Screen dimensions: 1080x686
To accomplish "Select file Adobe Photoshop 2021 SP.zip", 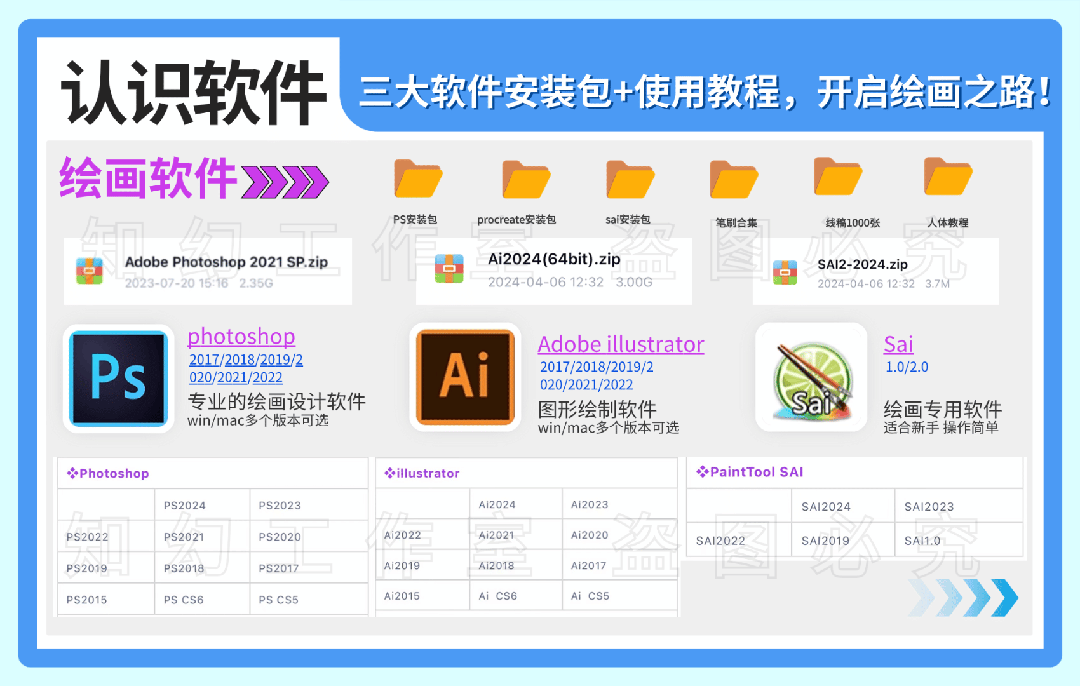I will 207,271.
